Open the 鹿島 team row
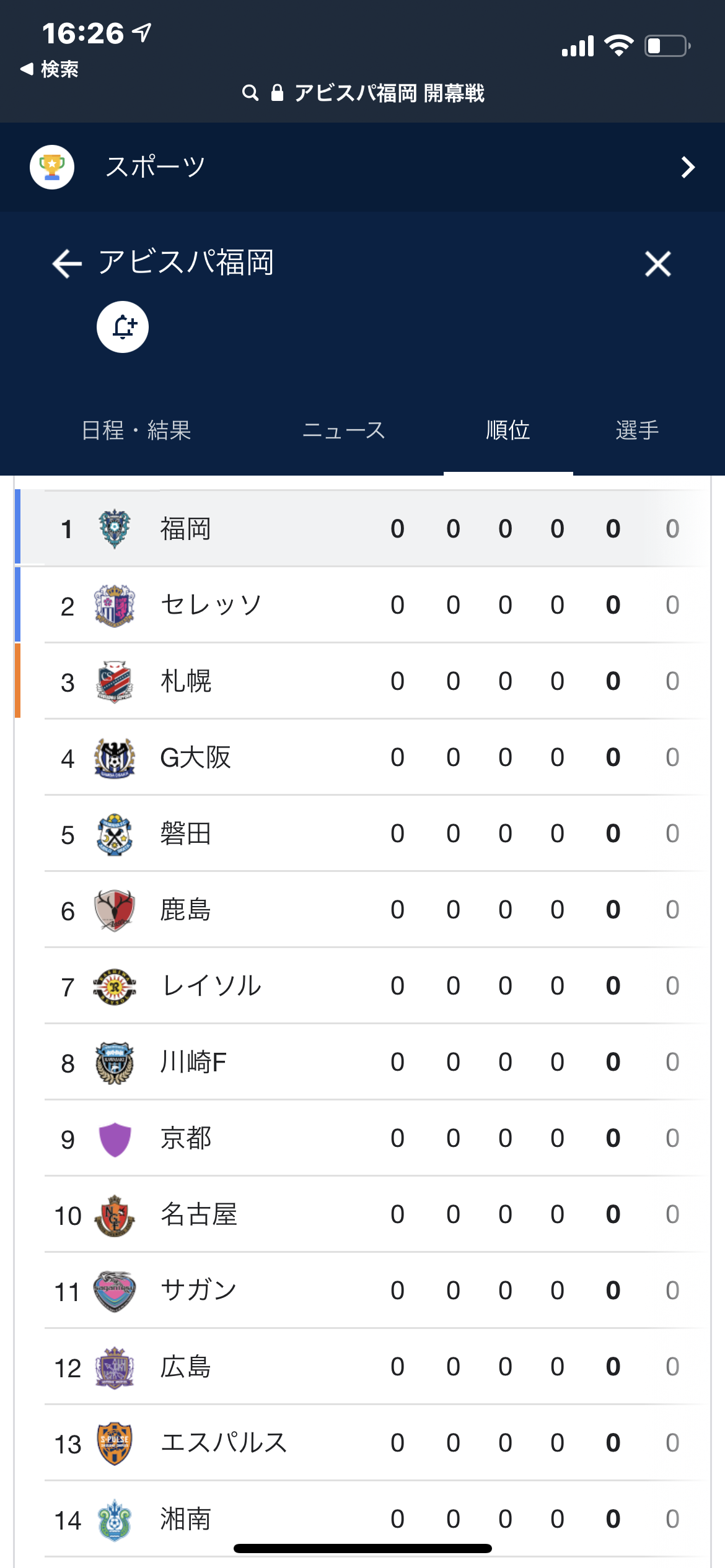This screenshot has width=725, height=1568. 186,910
